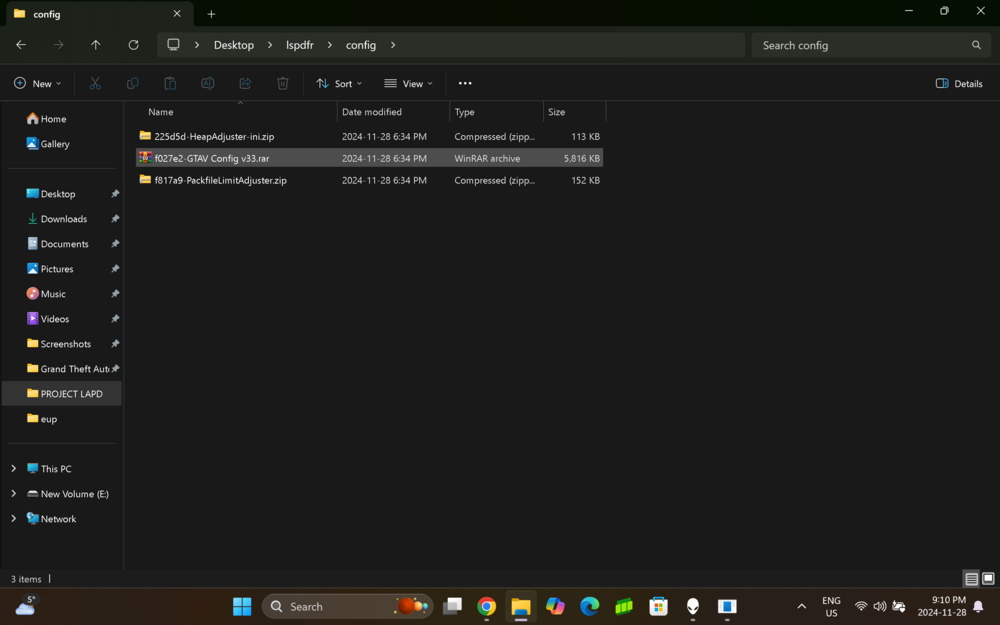
Task: Refresh the folder with the refresh icon
Action: pyautogui.click(x=133, y=45)
